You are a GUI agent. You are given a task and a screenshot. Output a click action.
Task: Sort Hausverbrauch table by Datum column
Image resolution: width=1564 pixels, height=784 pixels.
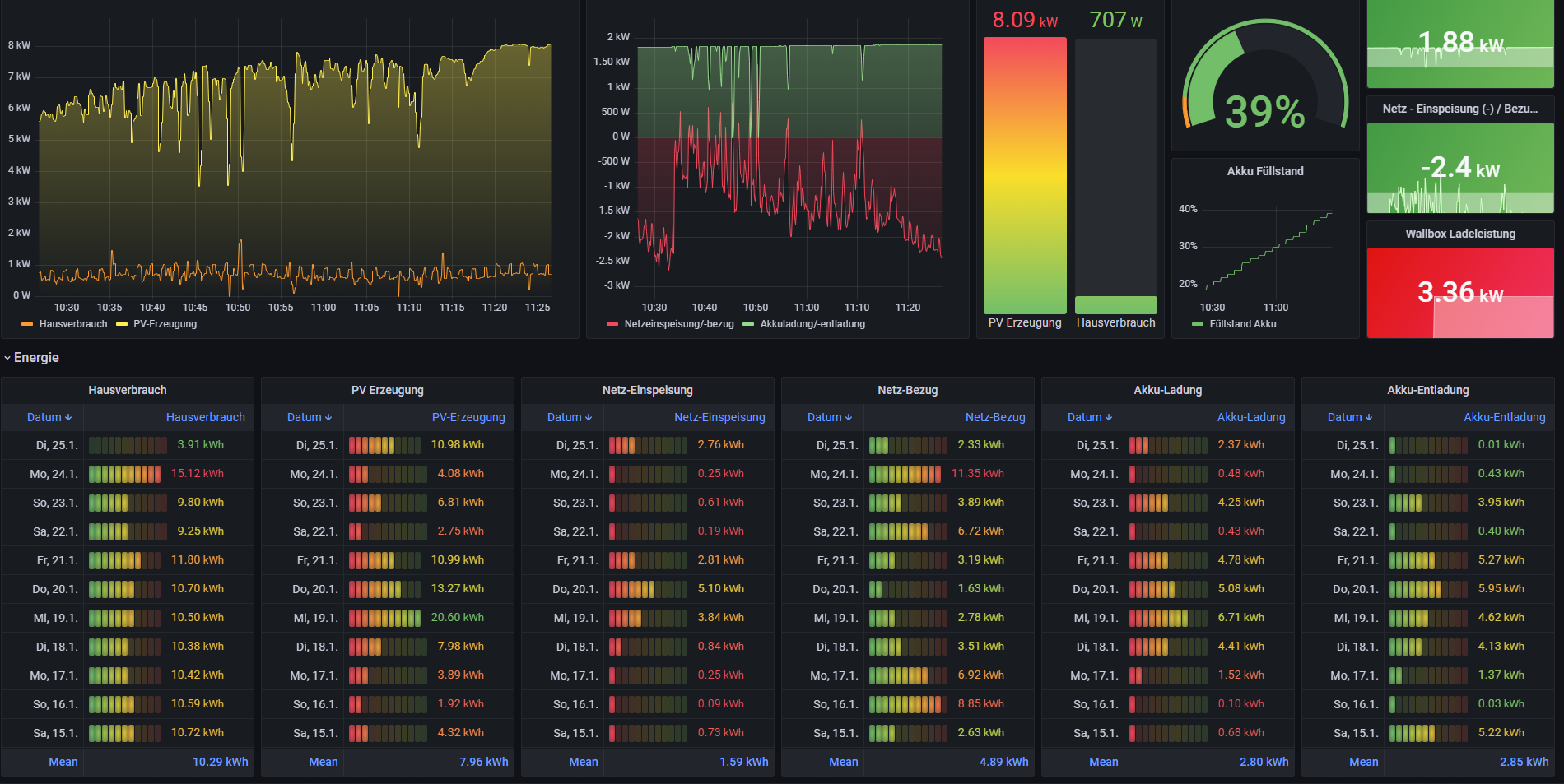(x=49, y=417)
